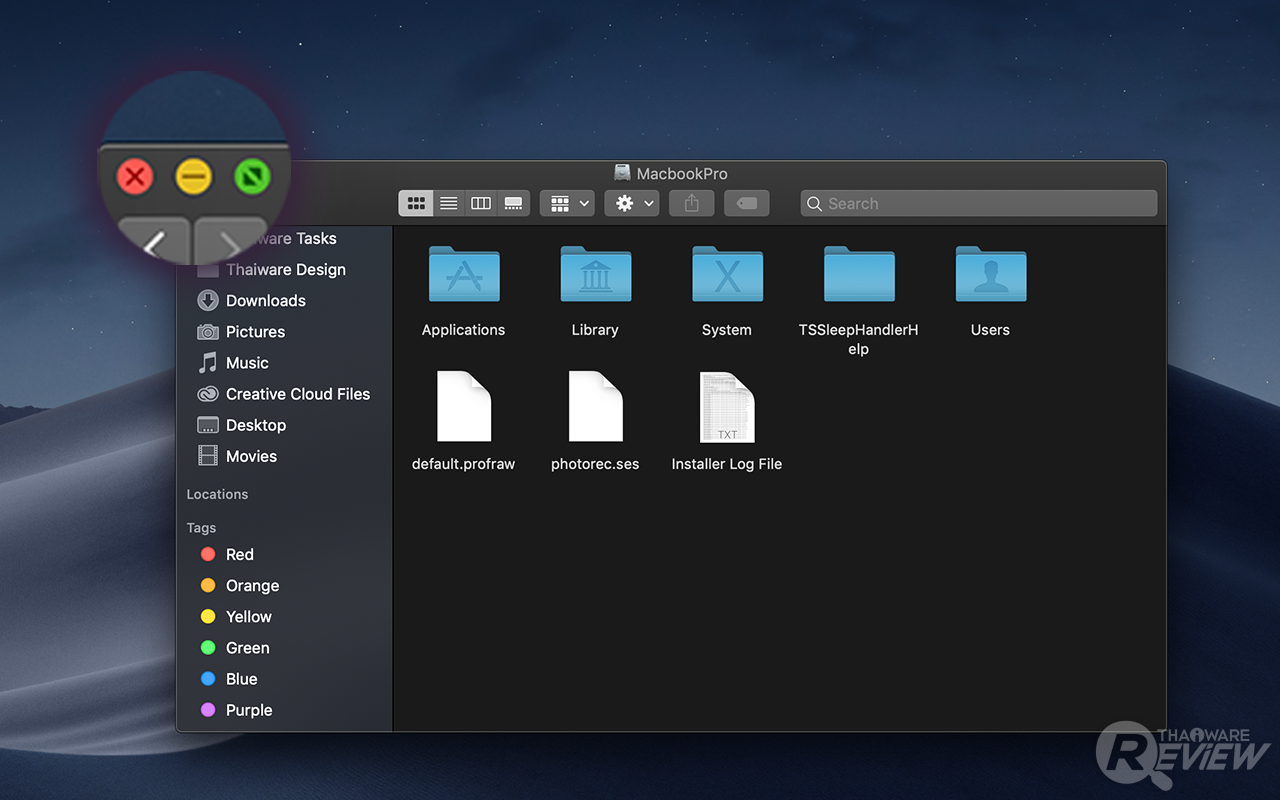This screenshot has height=800, width=1280.
Task: Select Pictures in the sidebar
Action: point(255,332)
